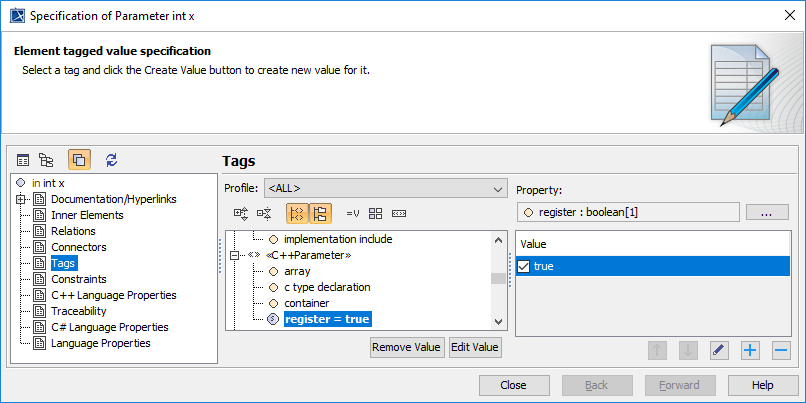Click the blue plus add value icon
The height and width of the screenshot is (403, 806).
point(750,350)
